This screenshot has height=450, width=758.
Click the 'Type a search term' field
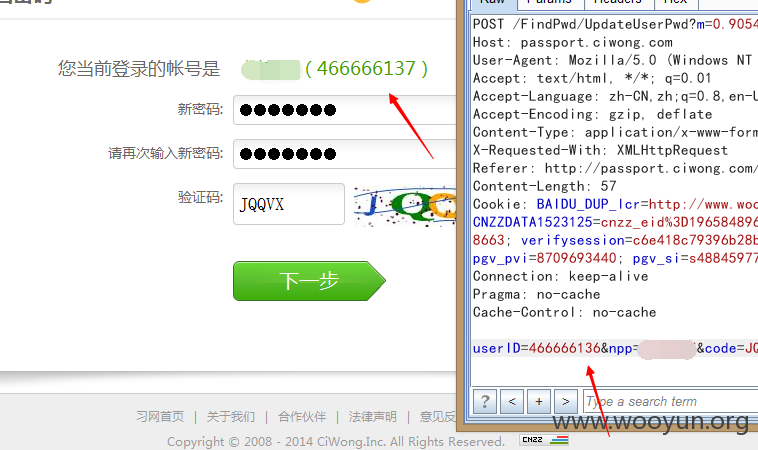(x=671, y=401)
